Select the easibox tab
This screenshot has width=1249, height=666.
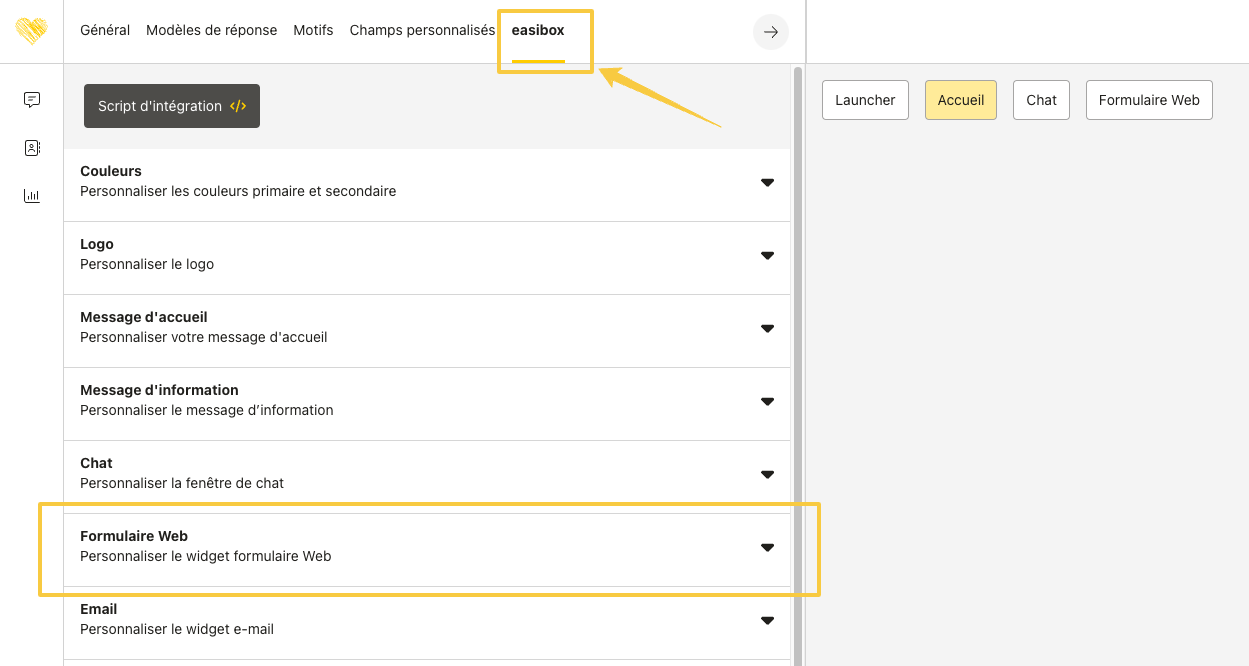click(538, 30)
